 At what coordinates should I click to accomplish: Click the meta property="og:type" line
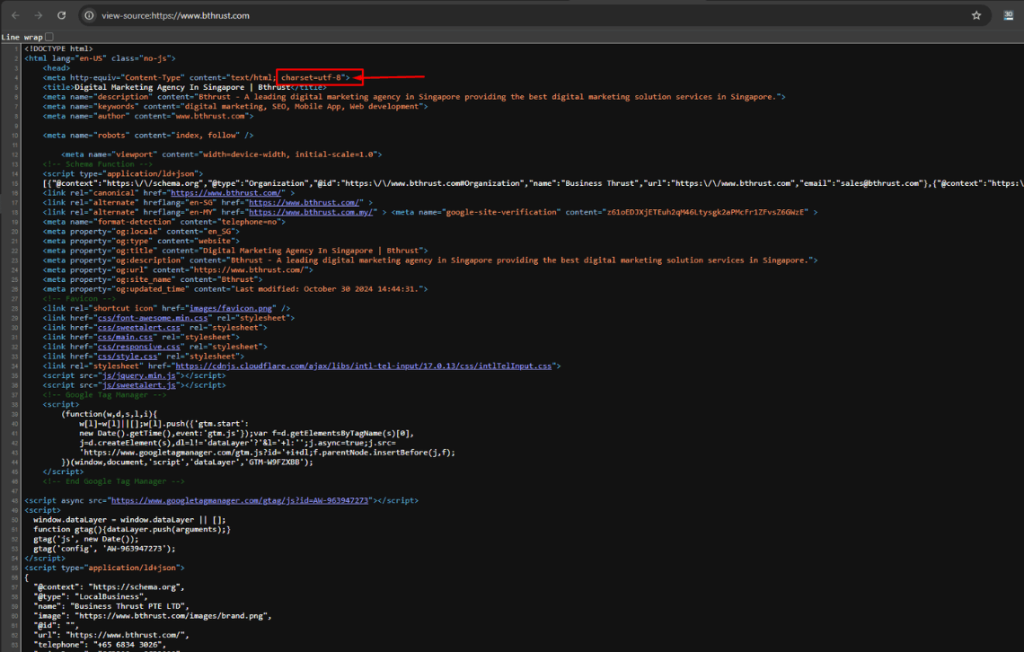[142, 241]
